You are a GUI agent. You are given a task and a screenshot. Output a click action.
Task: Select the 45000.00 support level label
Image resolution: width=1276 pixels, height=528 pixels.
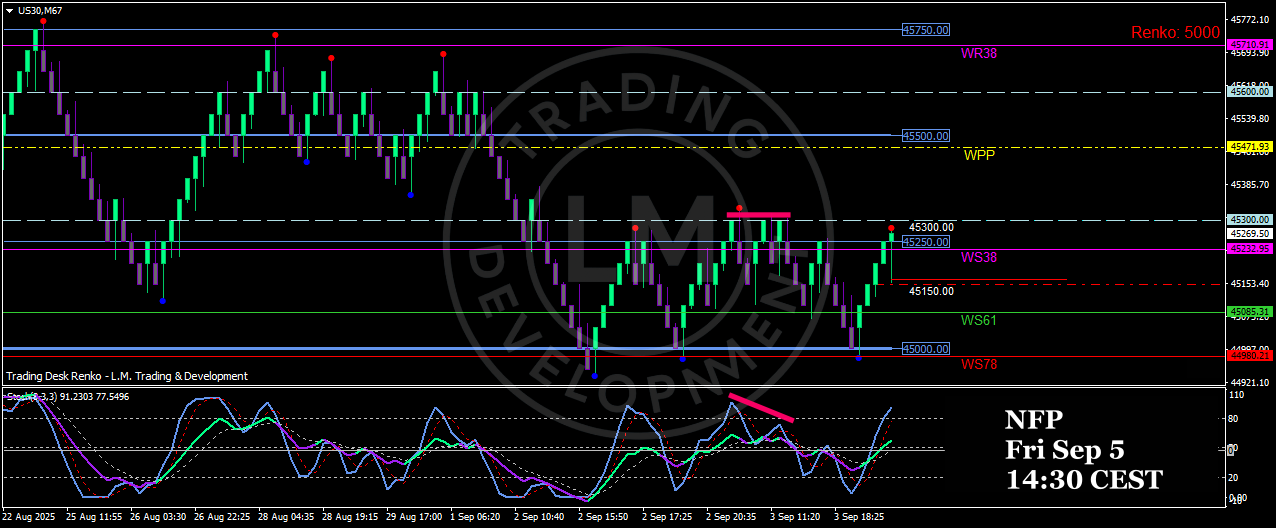[x=925, y=349]
